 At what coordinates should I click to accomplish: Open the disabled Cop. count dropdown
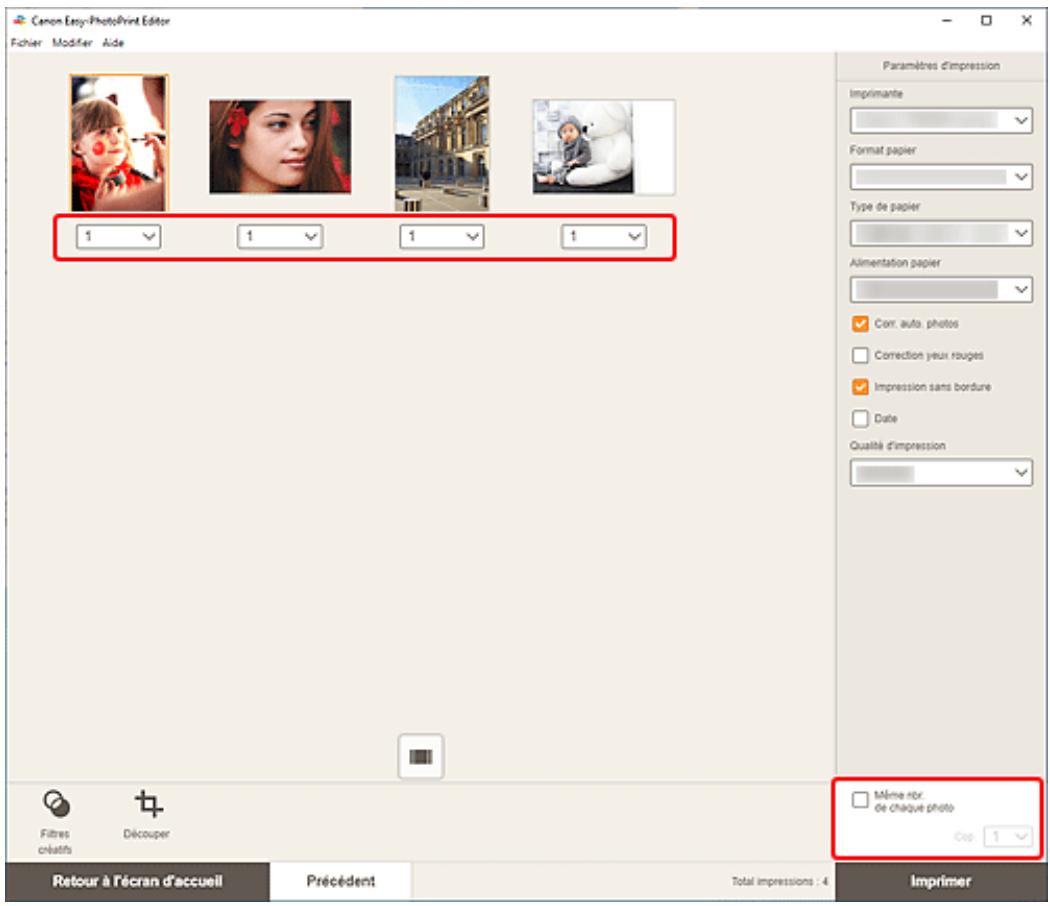coord(1008,836)
